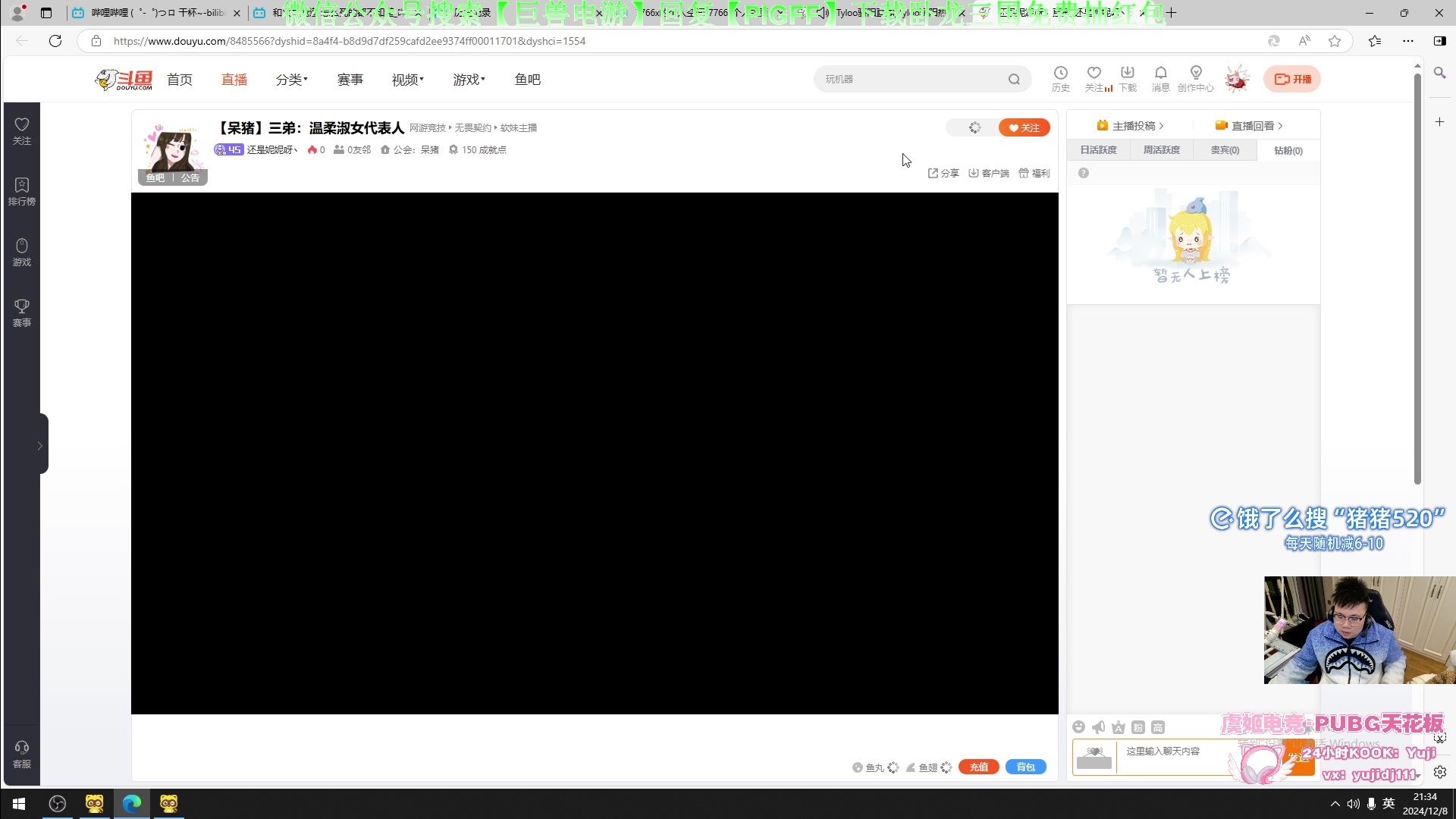Click the 下载 download icon

1128,78
